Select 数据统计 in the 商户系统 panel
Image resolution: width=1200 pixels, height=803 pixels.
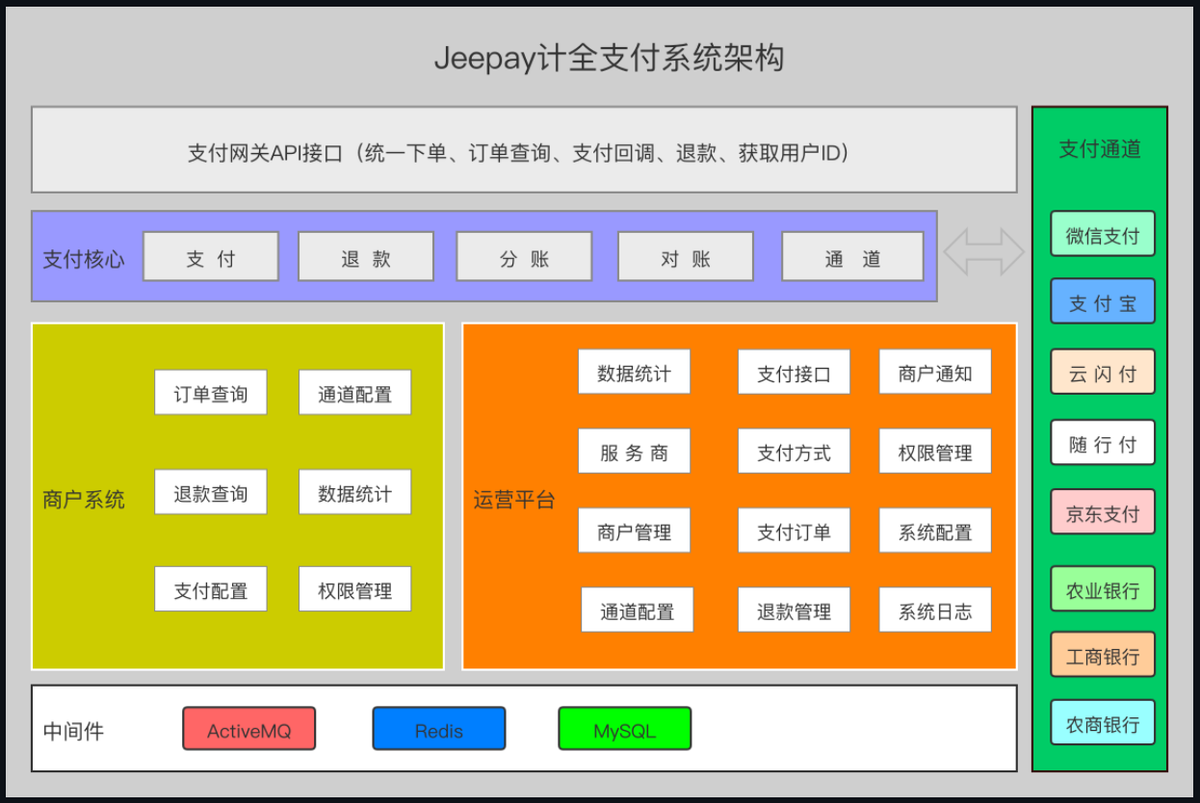(x=355, y=492)
